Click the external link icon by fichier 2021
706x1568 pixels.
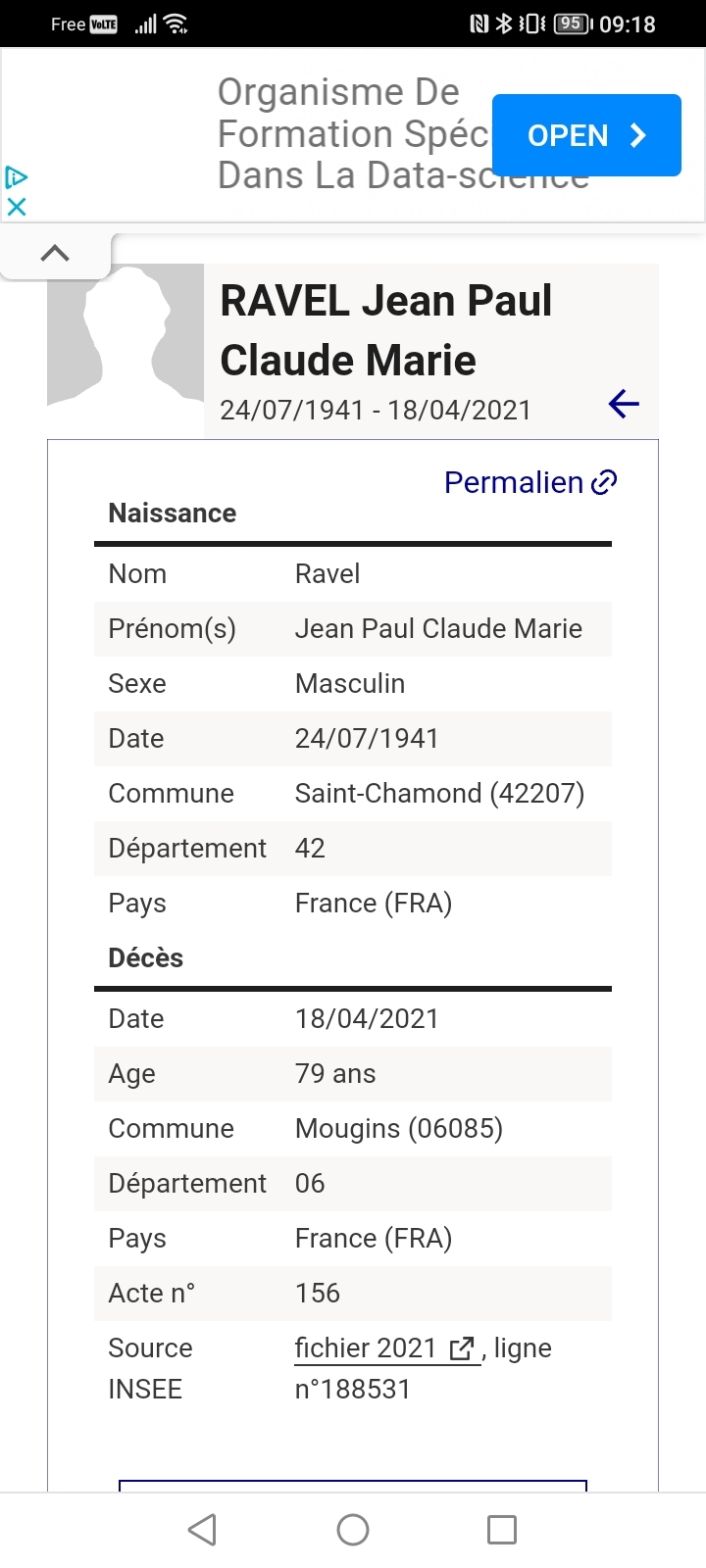(462, 1348)
